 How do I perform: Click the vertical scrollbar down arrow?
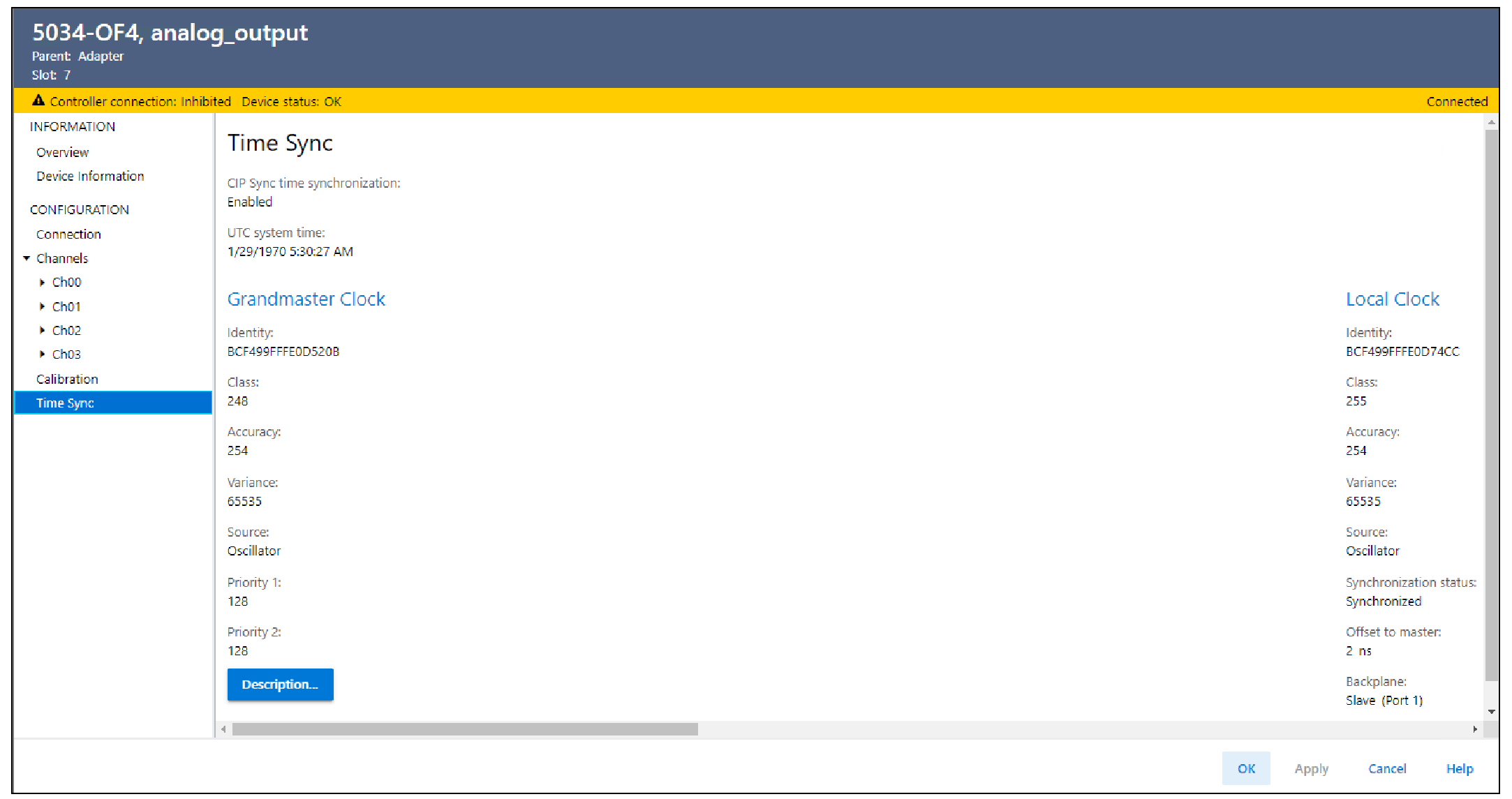[x=1492, y=712]
